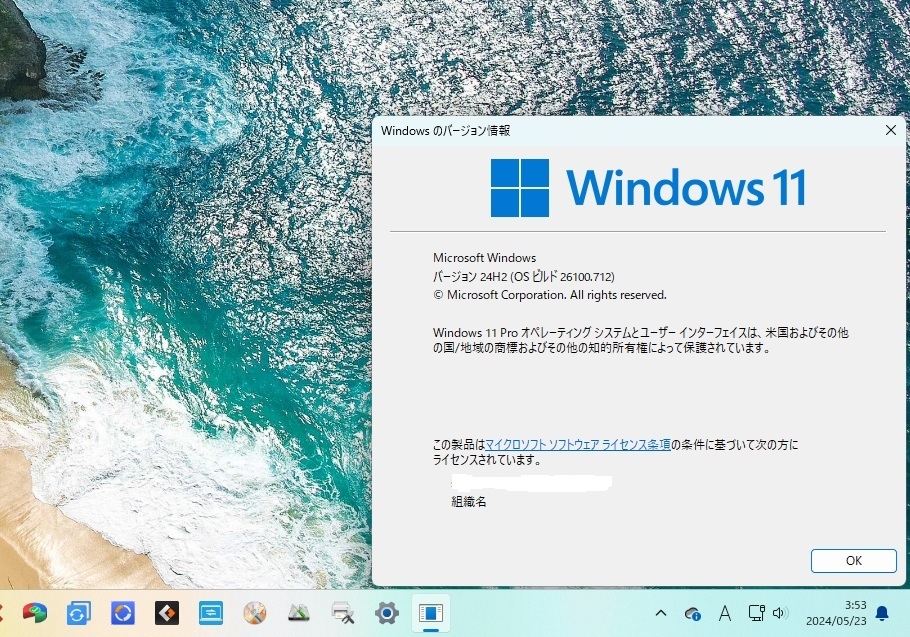Open the red-green disk app with green checkmark in taskbar
The width and height of the screenshot is (910, 637).
tap(35, 613)
